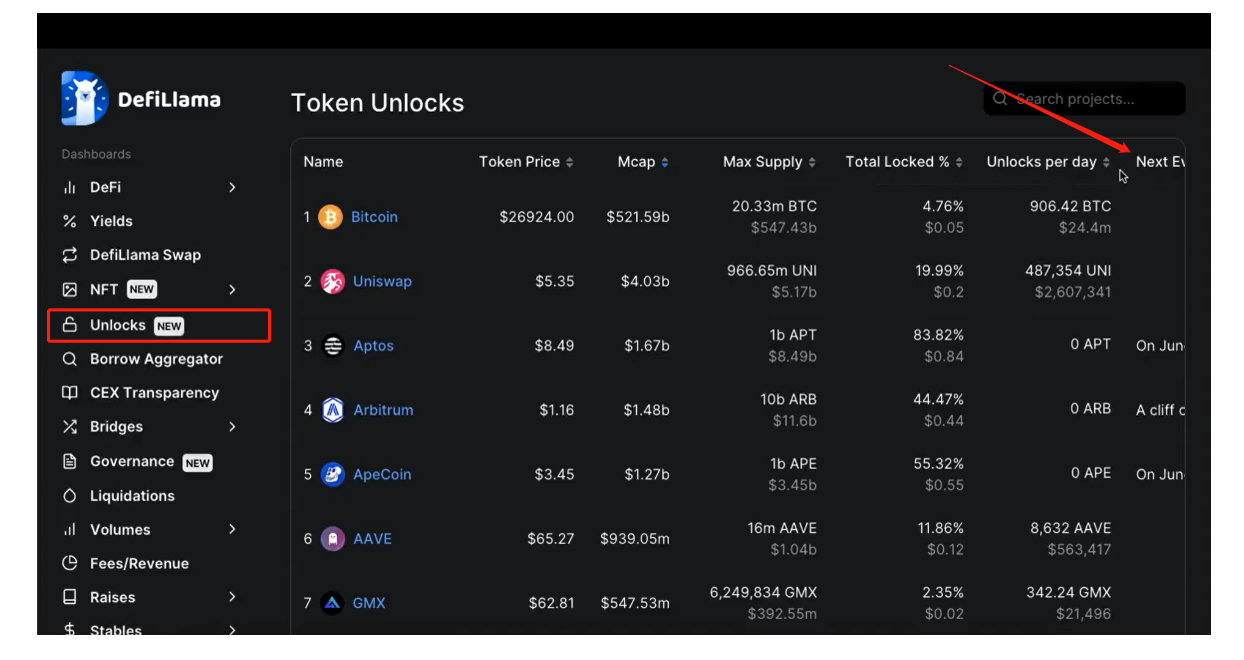The width and height of the screenshot is (1244, 660).
Task: Focus the Search projects field
Action: pos(1085,99)
